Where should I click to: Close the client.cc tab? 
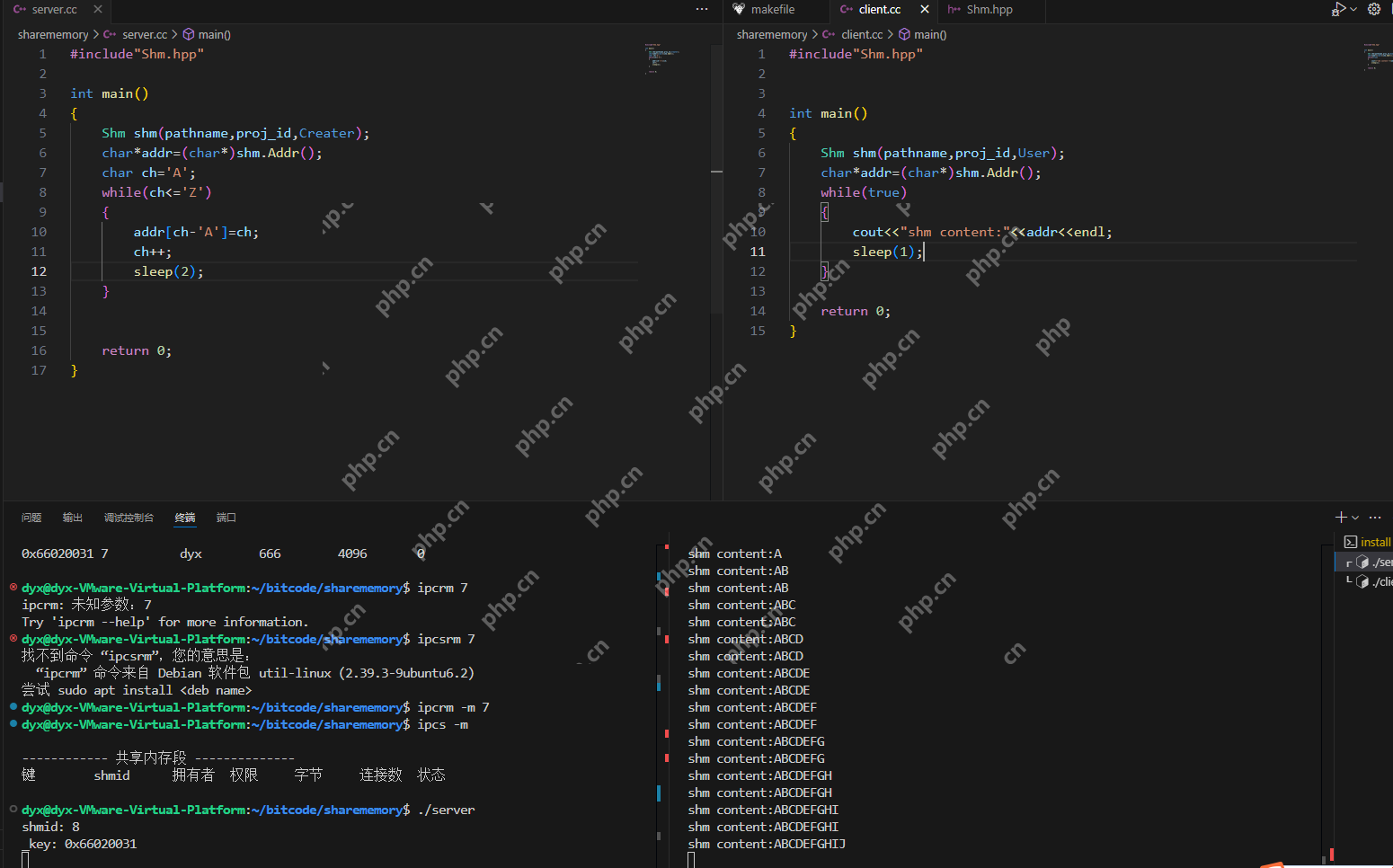[x=925, y=10]
